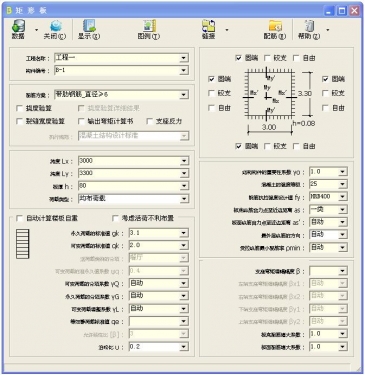This screenshot has width=365, height=375.
Task: Expand the 跨度 Lx dropdown
Action: 184,161
